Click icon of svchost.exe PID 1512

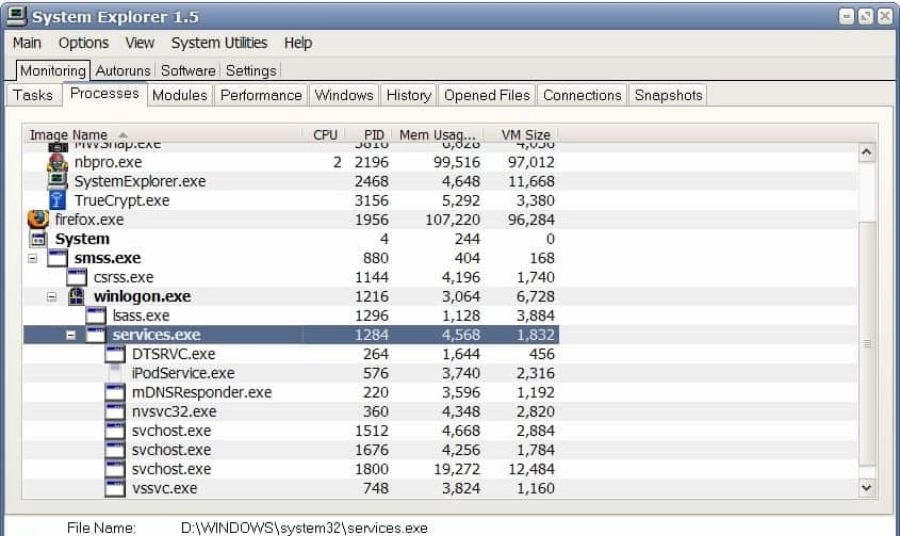pyautogui.click(x=115, y=431)
